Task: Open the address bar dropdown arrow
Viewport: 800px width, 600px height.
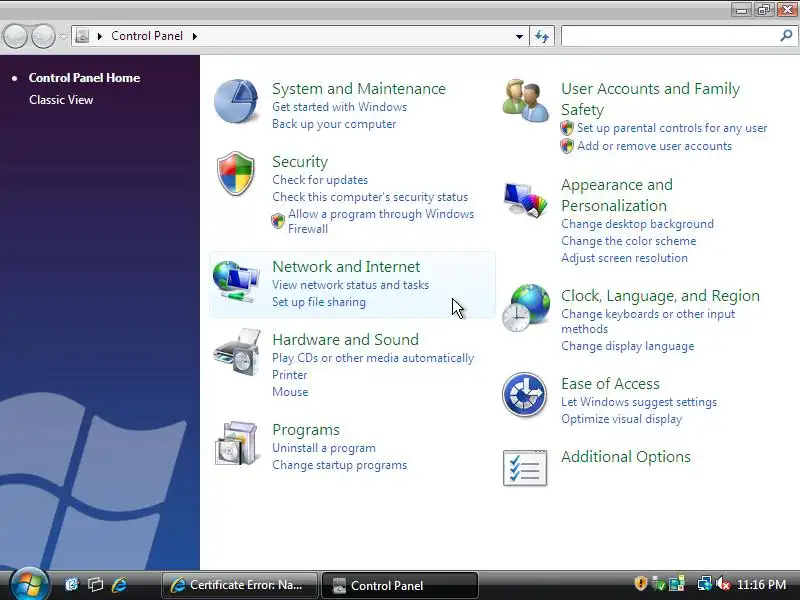Action: tap(519, 37)
